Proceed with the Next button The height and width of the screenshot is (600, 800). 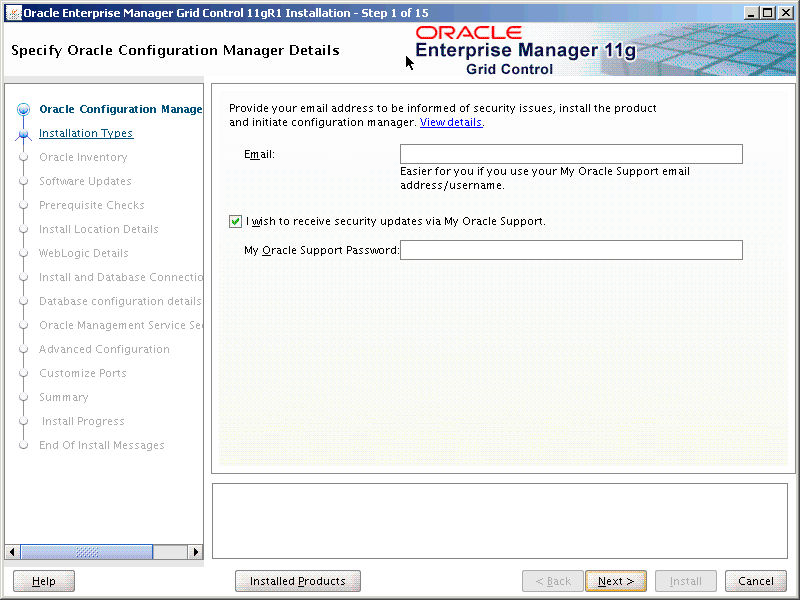(x=616, y=581)
